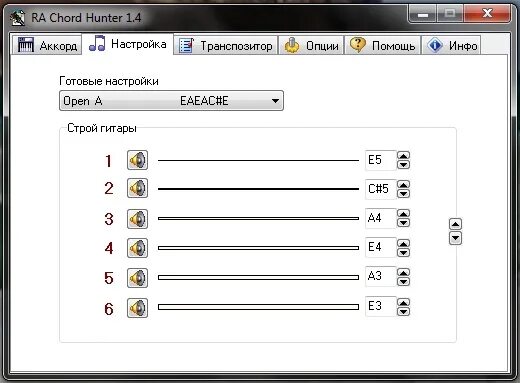Image resolution: width=520 pixels, height=383 pixels.
Task: Shift all strings tuning down
Action: point(455,238)
